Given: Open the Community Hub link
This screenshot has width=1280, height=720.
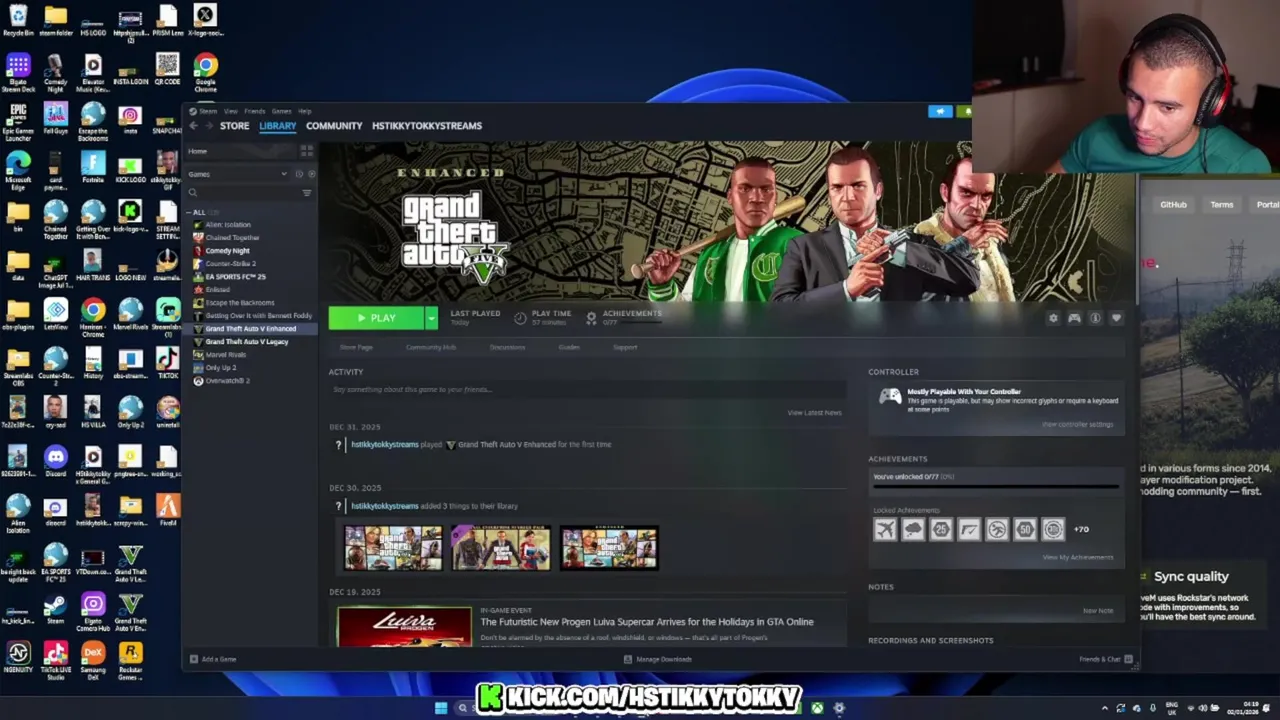Looking at the screenshot, I should 431,347.
